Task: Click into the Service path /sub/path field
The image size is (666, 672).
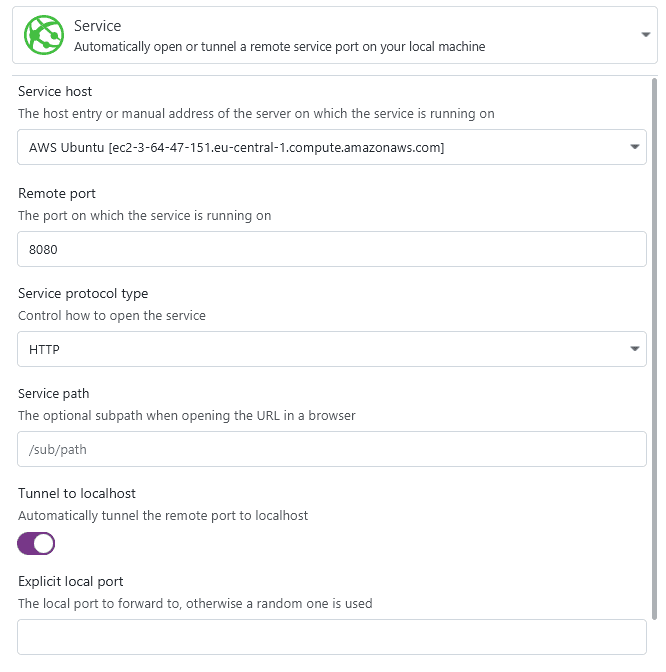Action: [331, 449]
